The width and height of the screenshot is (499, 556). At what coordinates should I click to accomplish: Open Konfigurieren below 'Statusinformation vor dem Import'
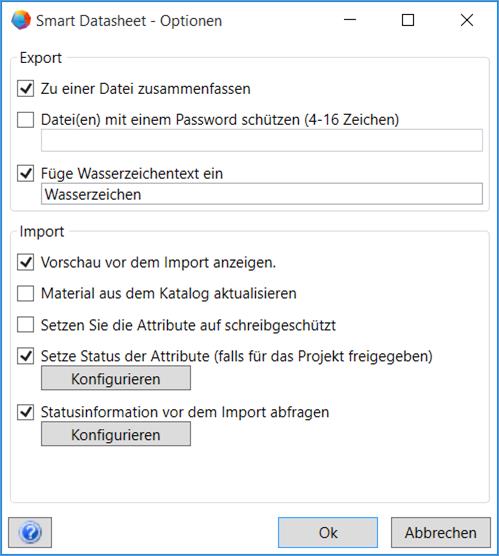coord(116,434)
